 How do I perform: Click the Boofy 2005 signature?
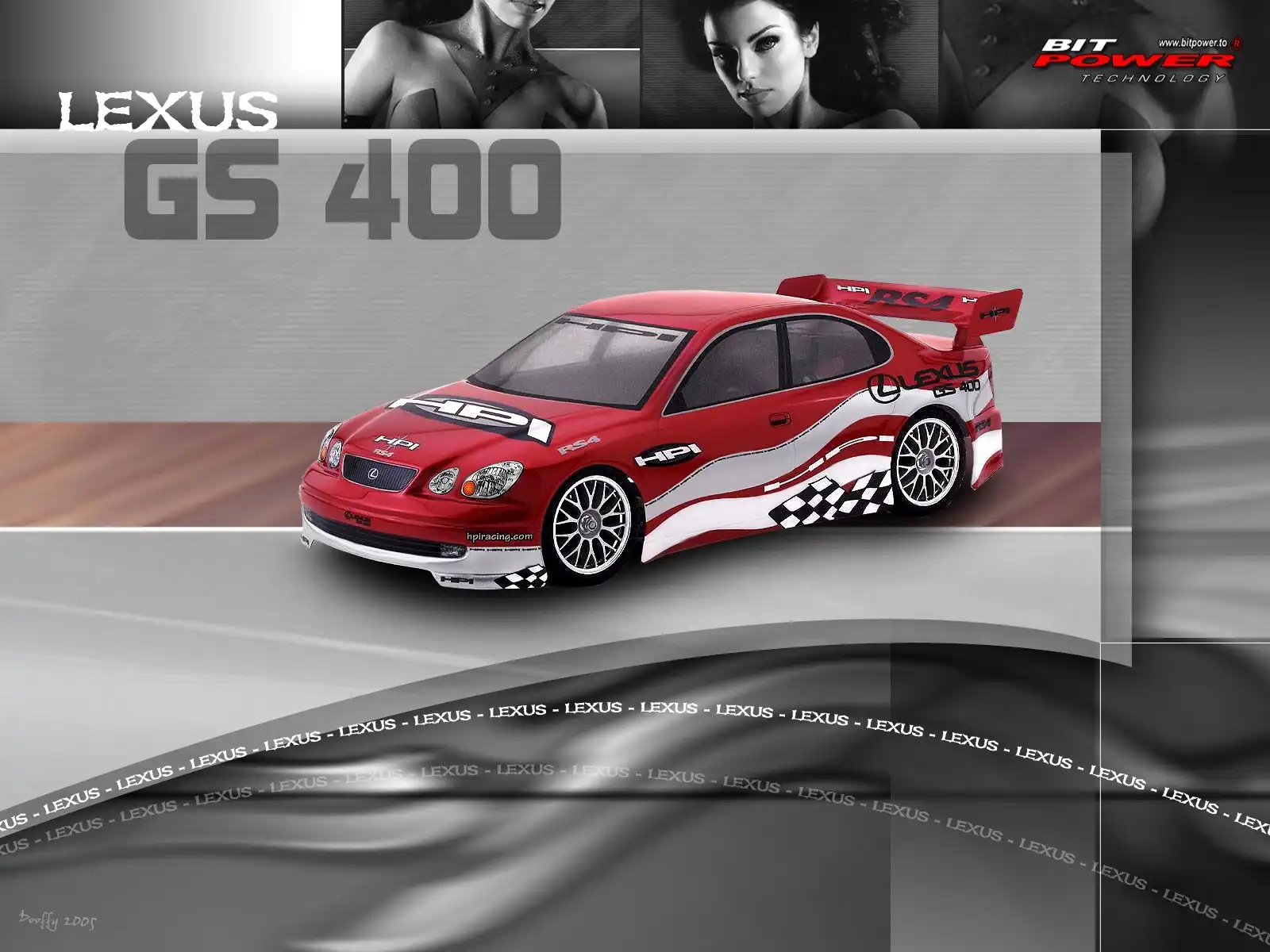[x=57, y=920]
